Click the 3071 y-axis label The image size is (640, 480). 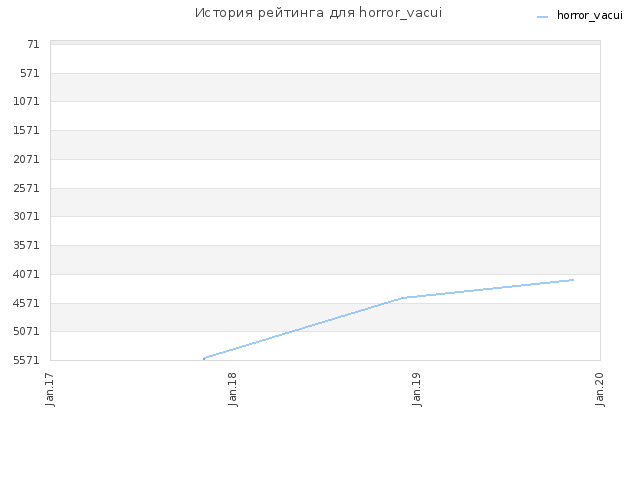tap(27, 216)
